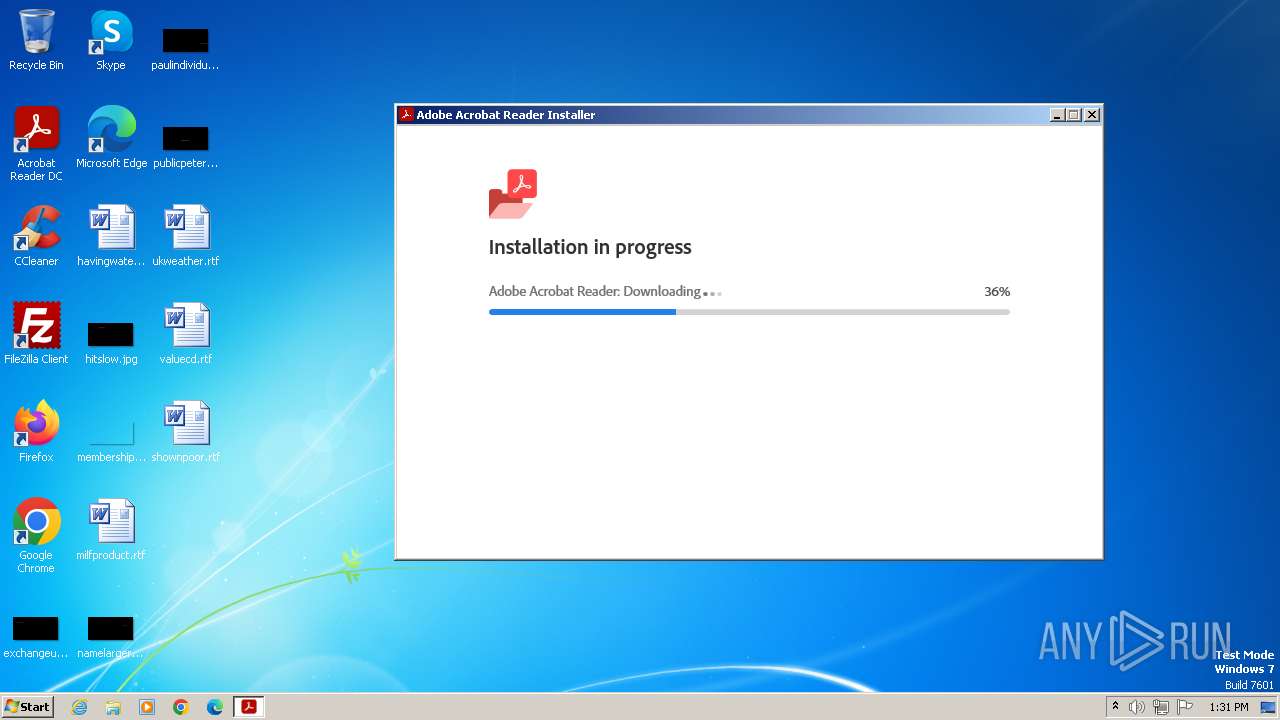
Task: Open the volume speaker tray icon
Action: coord(1137,707)
